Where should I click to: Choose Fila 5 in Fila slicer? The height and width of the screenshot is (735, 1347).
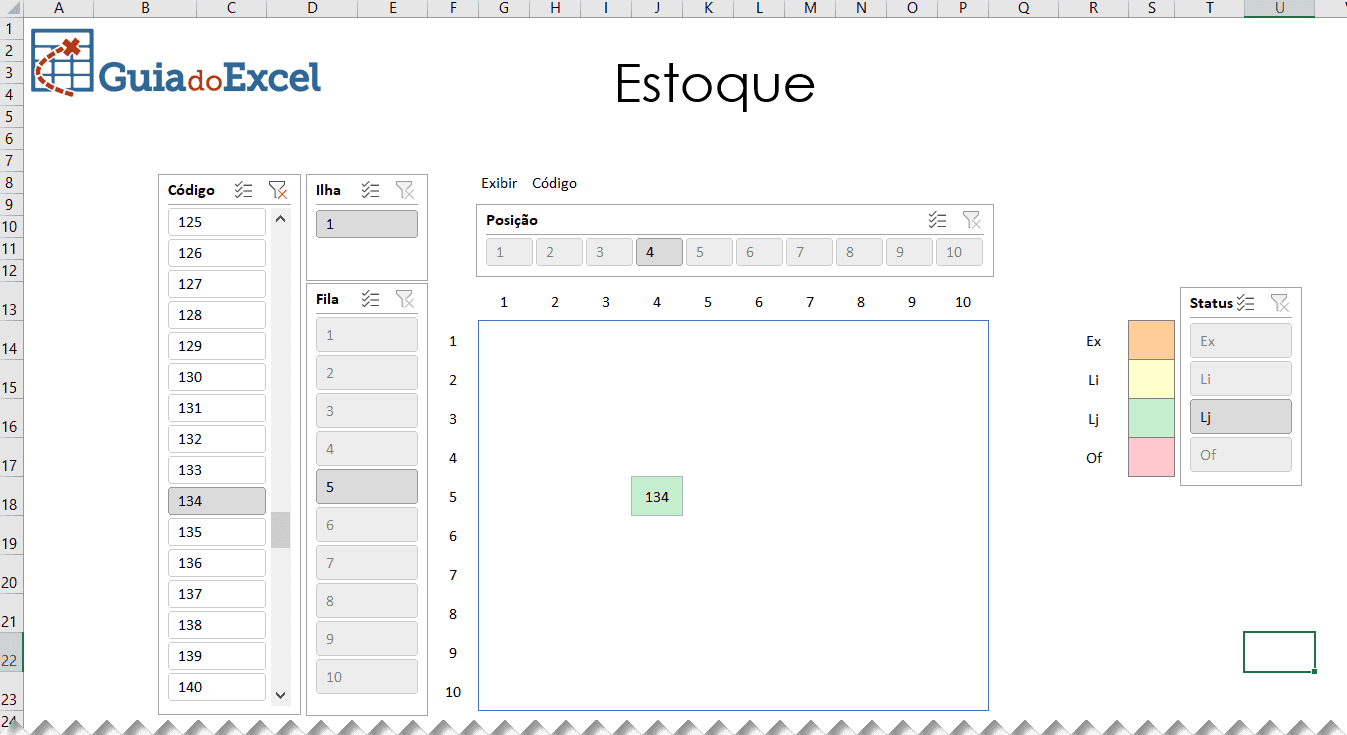(x=367, y=487)
